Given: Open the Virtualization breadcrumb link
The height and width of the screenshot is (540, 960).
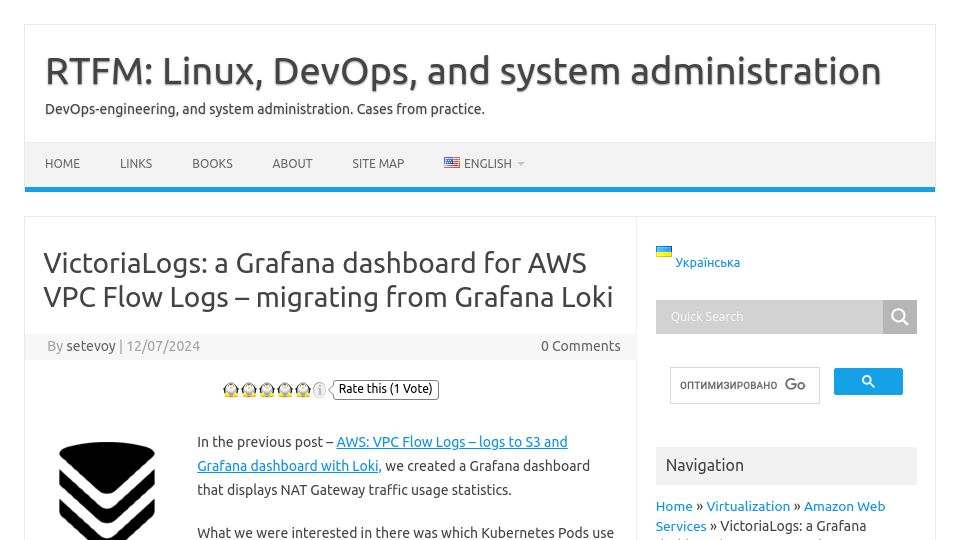Looking at the screenshot, I should click(x=748, y=506).
